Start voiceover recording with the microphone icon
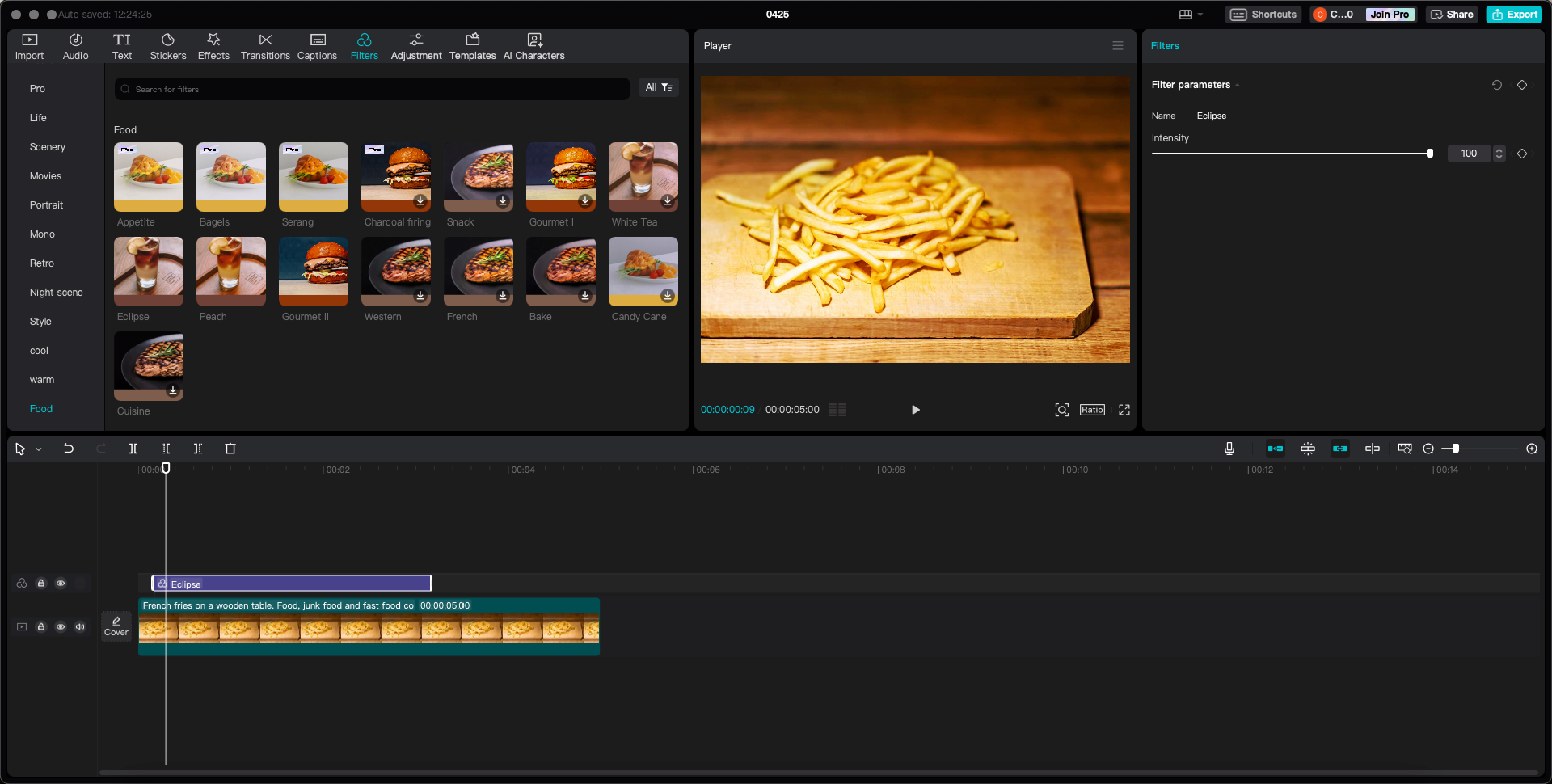This screenshot has height=784, width=1552. tap(1229, 449)
